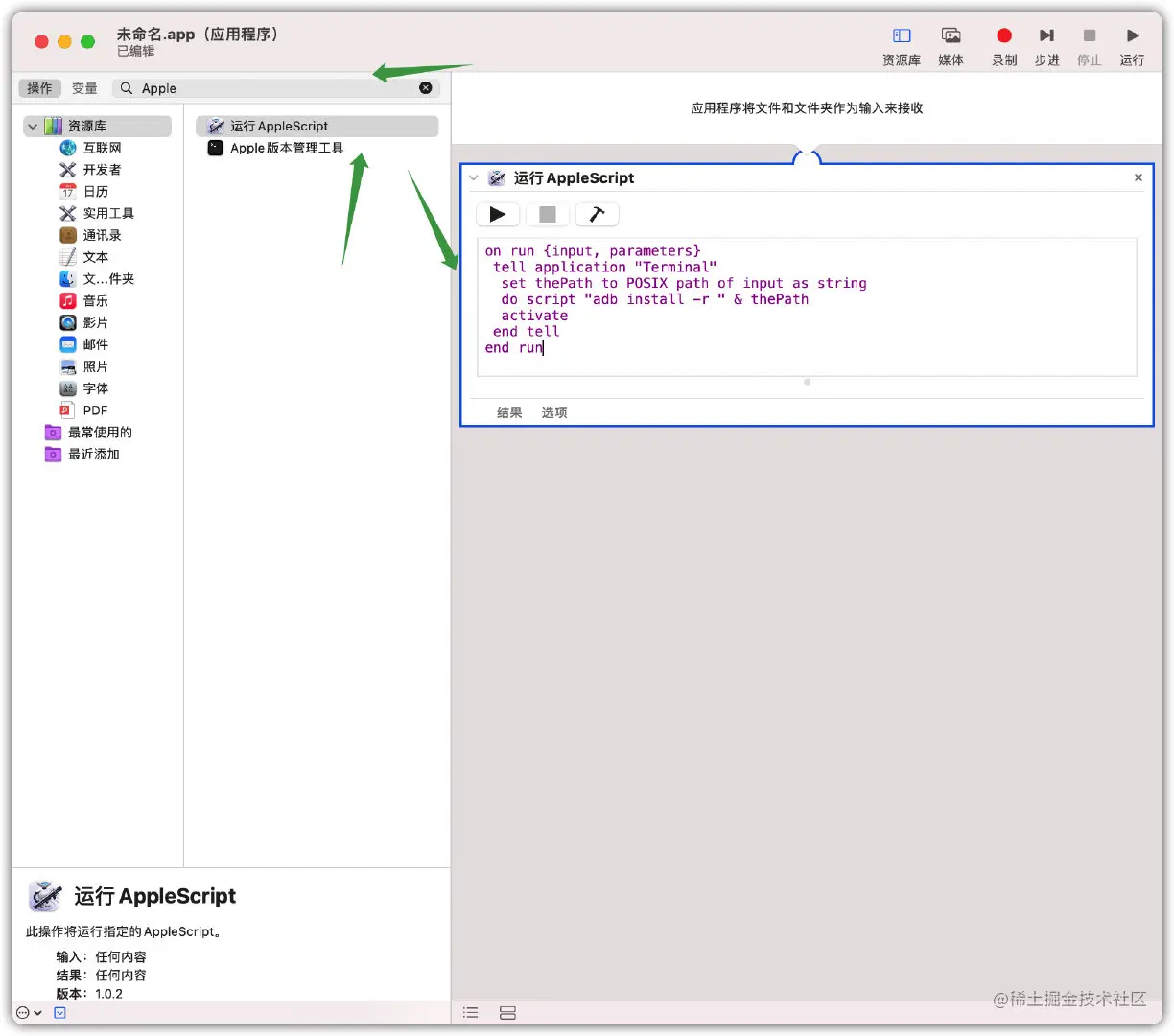Clear the search field with the x button
The height and width of the screenshot is (1036, 1174).
point(426,88)
